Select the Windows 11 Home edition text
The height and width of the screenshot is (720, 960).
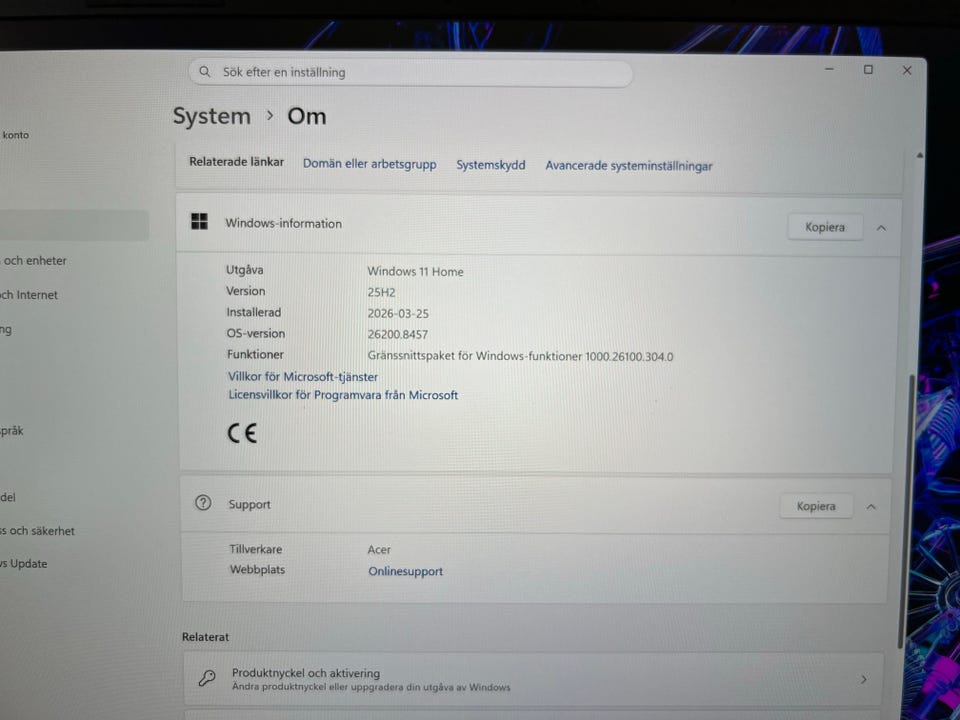(x=415, y=271)
